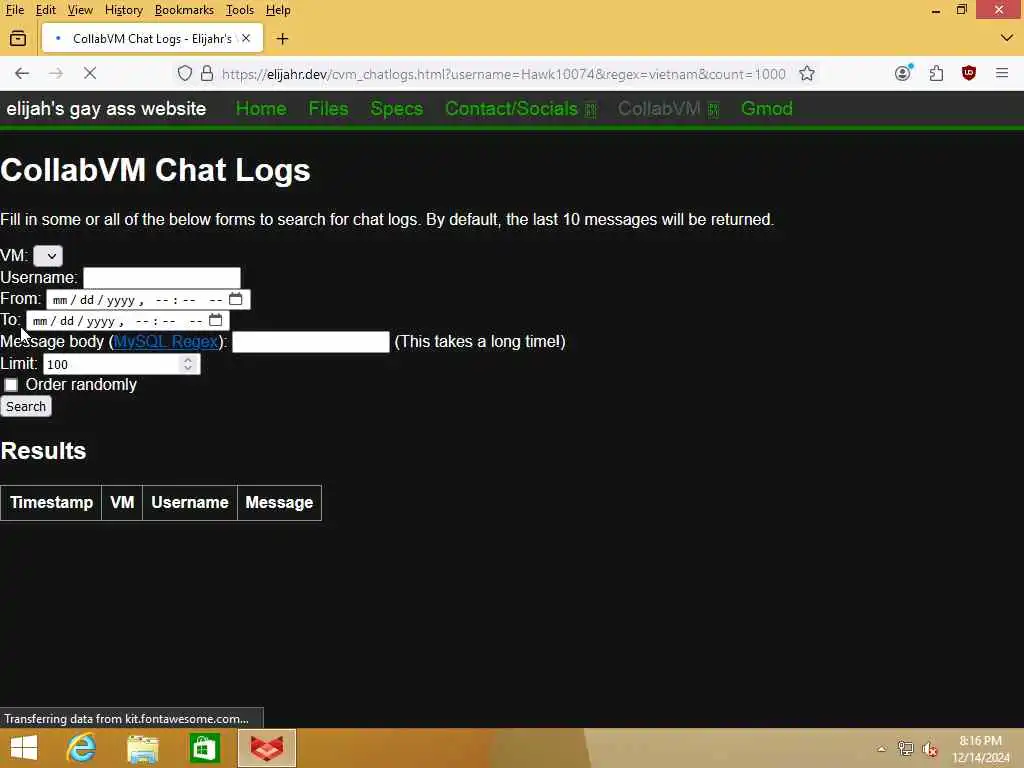
Task: Click the URL address bar
Action: coord(503,74)
